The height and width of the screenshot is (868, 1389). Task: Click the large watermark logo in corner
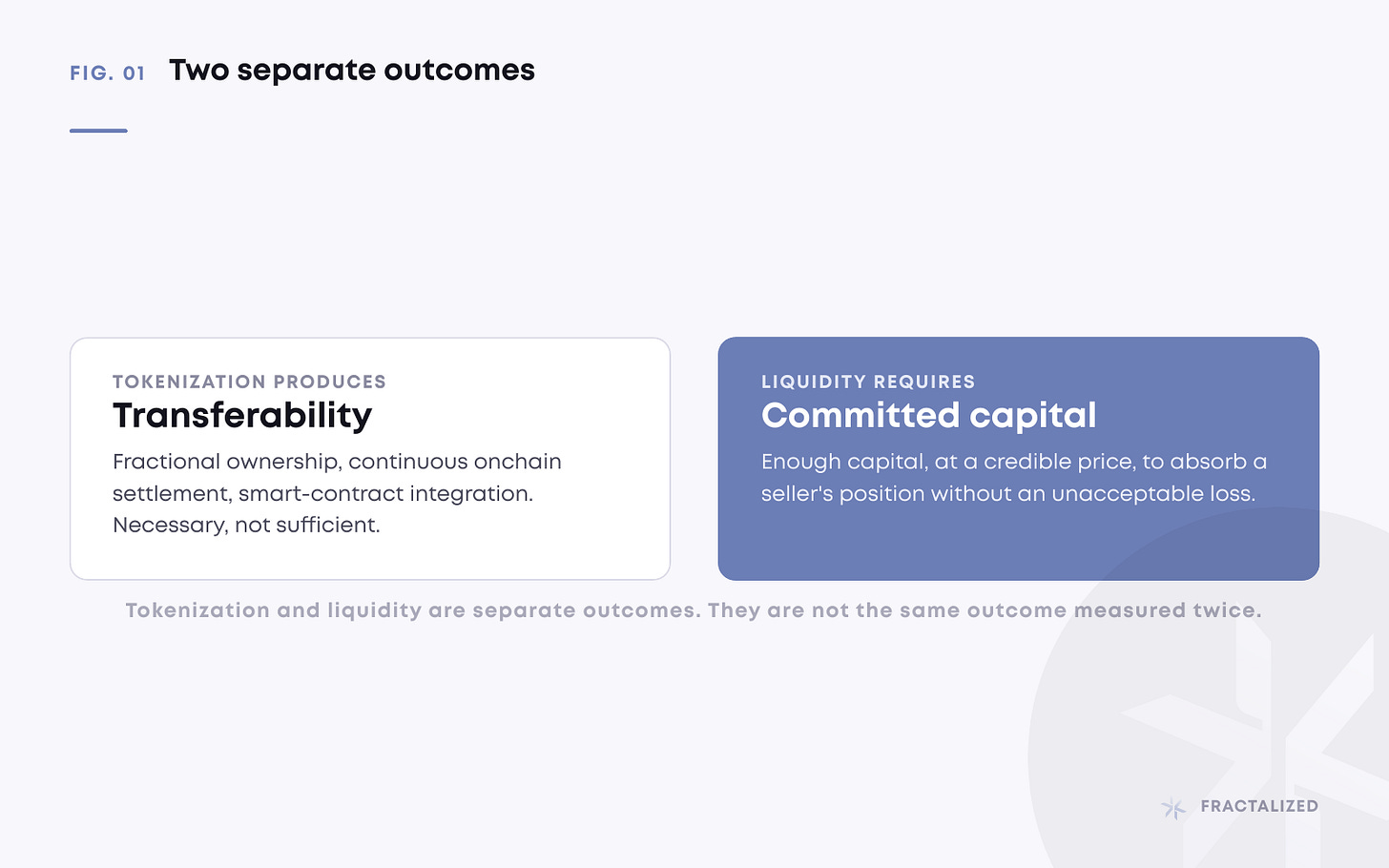[1209, 687]
